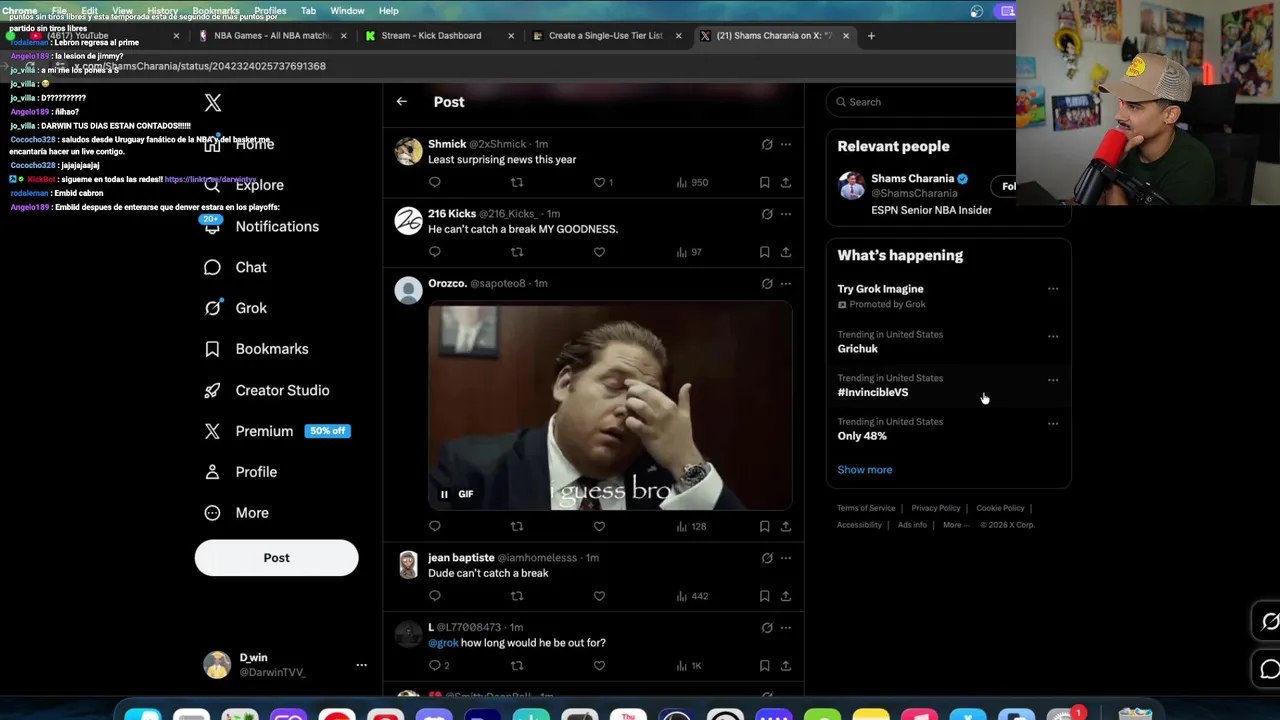Open Creator Studio in sidebar
1280x720 pixels.
click(267, 390)
